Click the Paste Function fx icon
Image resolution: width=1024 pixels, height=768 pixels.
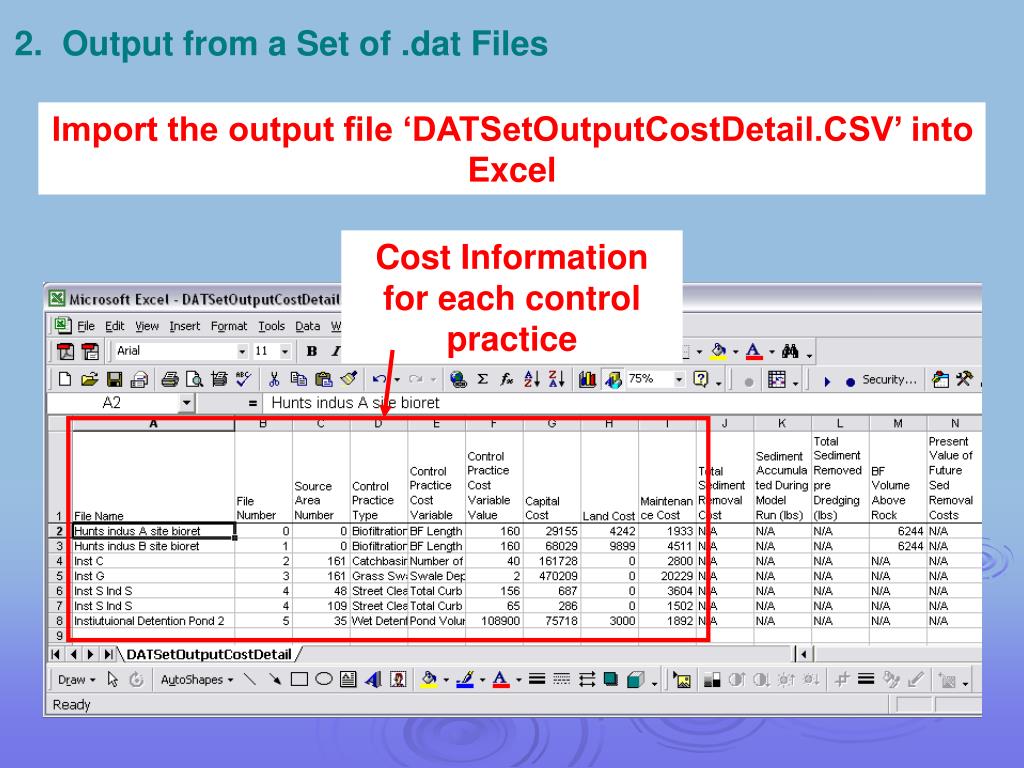(507, 379)
